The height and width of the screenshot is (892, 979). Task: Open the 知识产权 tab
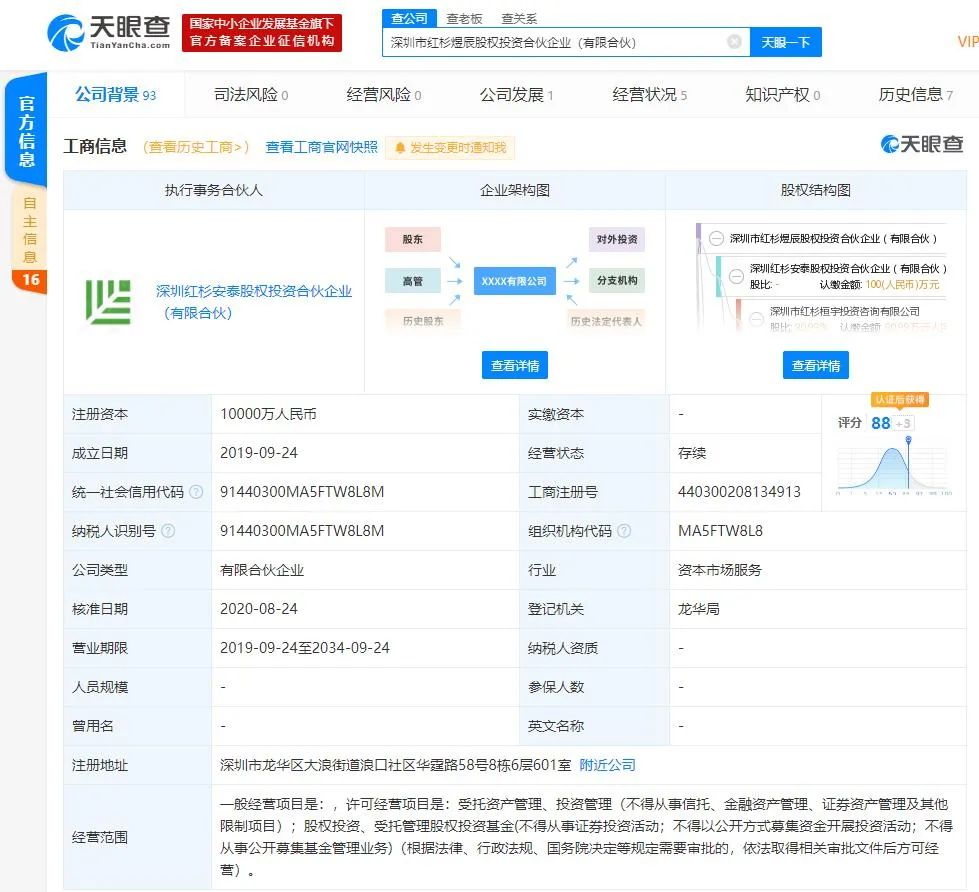pyautogui.click(x=782, y=95)
